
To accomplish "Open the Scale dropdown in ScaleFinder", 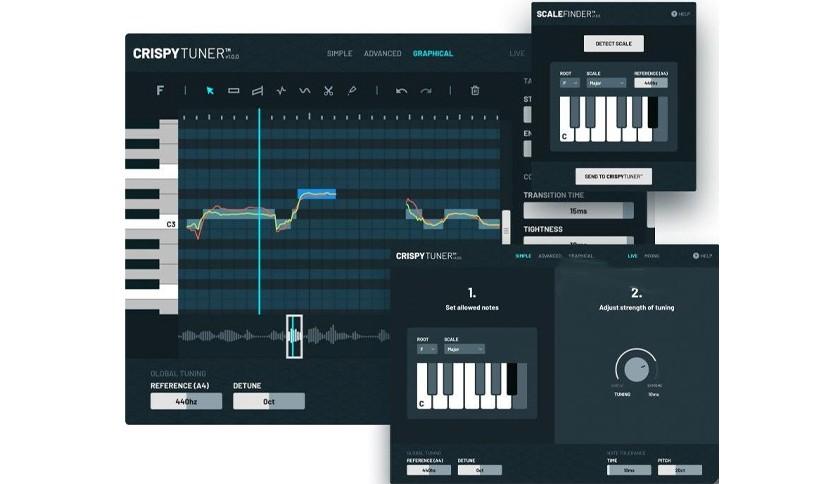I will pos(606,83).
